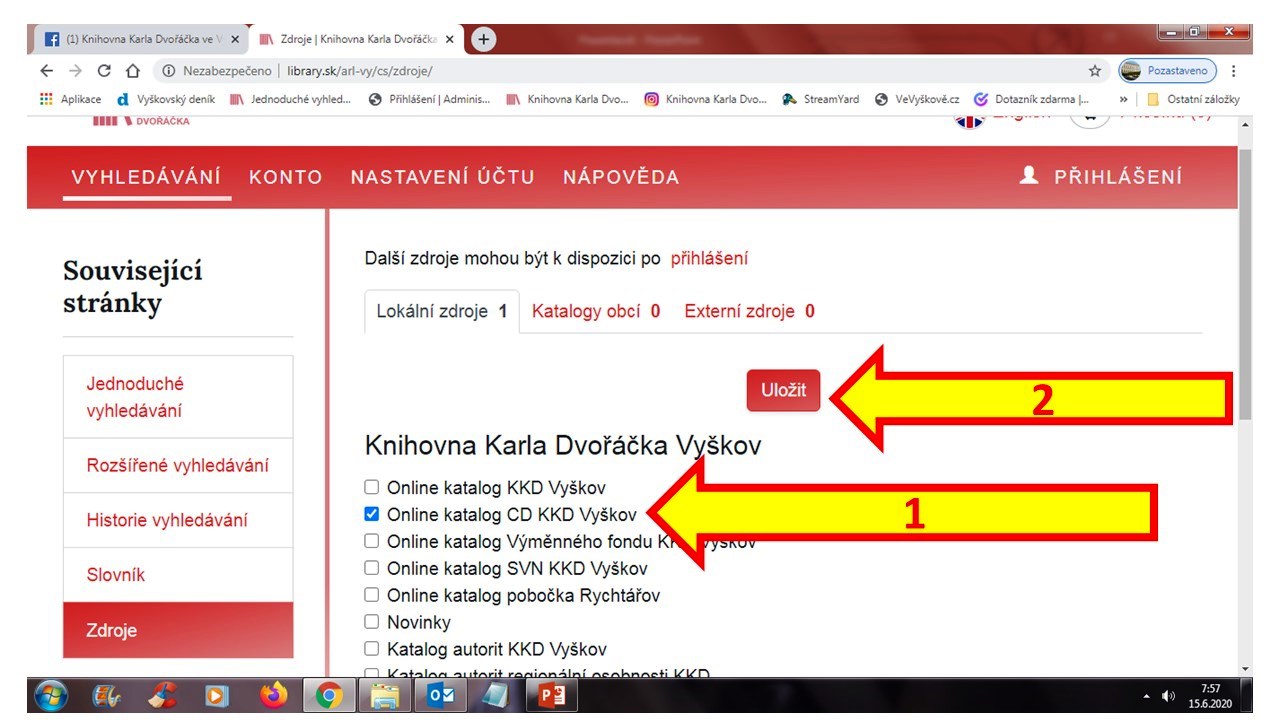
Task: Open the KONTO menu
Action: (286, 177)
